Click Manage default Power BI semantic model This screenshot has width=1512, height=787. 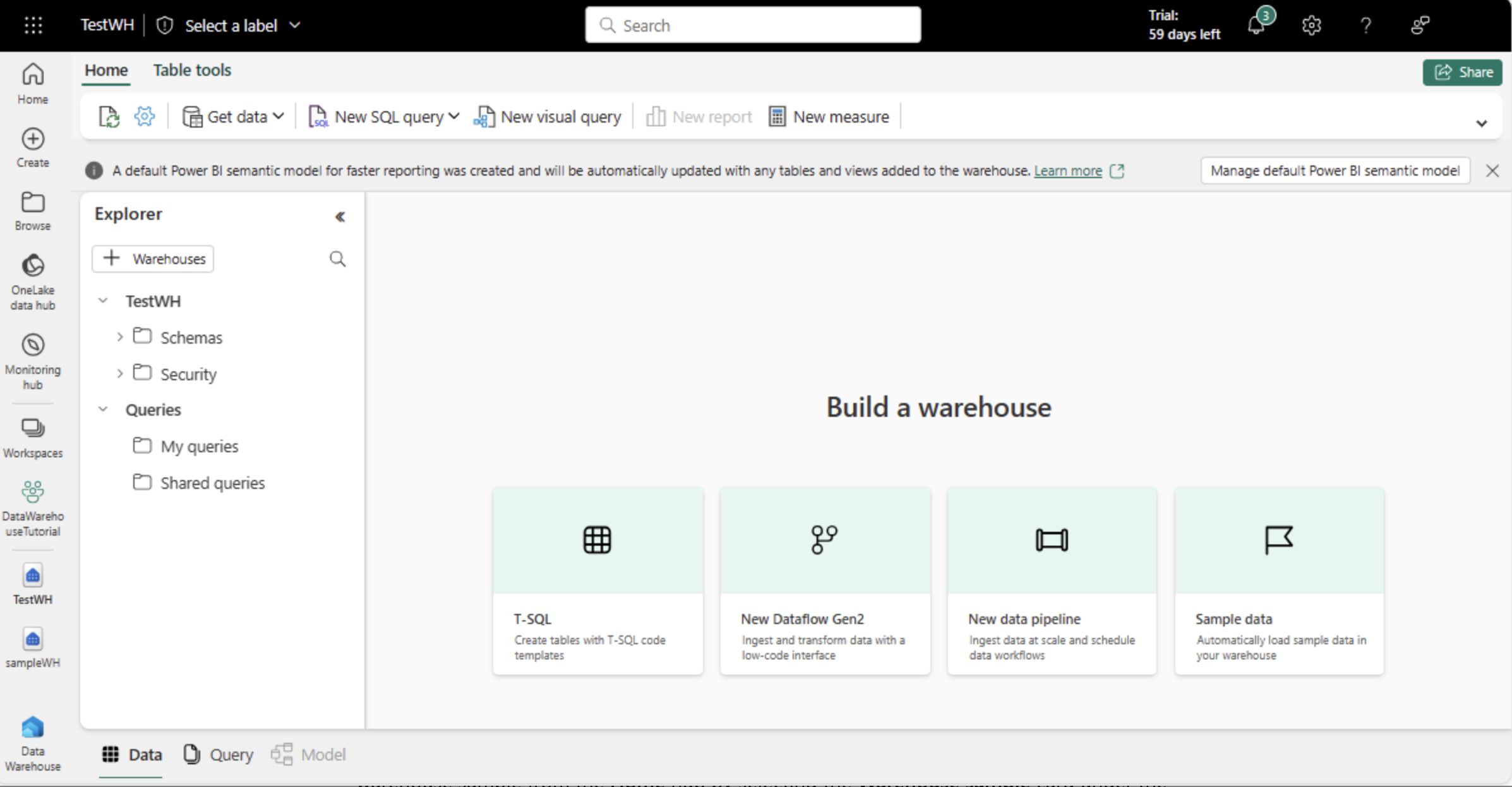point(1335,171)
